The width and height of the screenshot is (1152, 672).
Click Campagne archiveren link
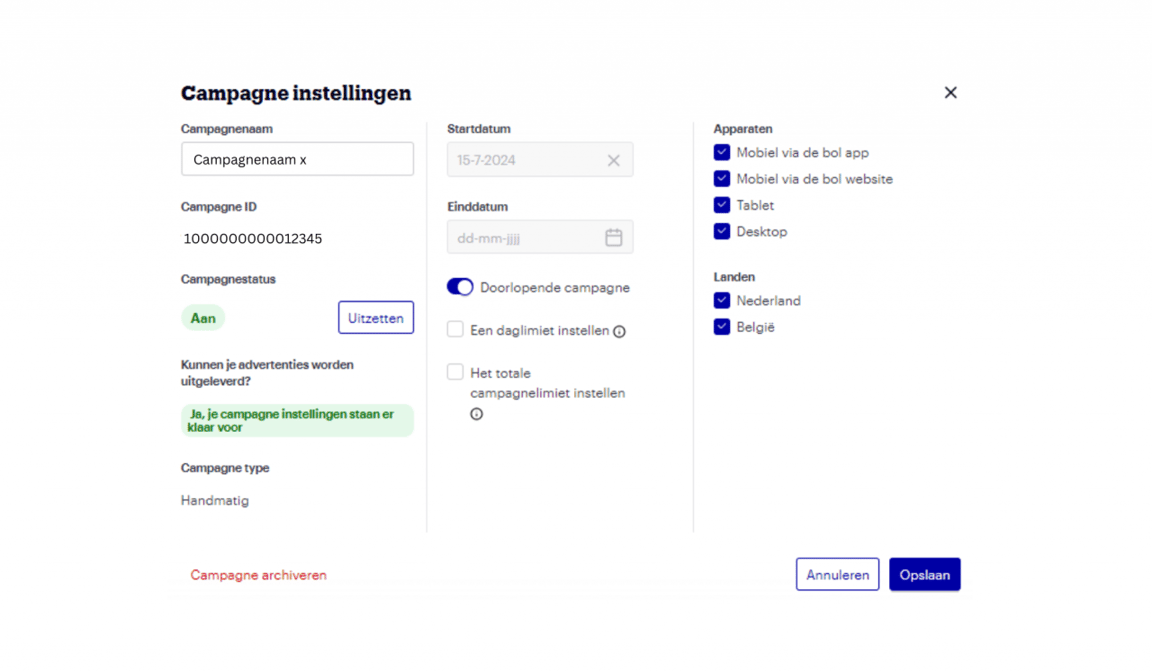pos(258,575)
